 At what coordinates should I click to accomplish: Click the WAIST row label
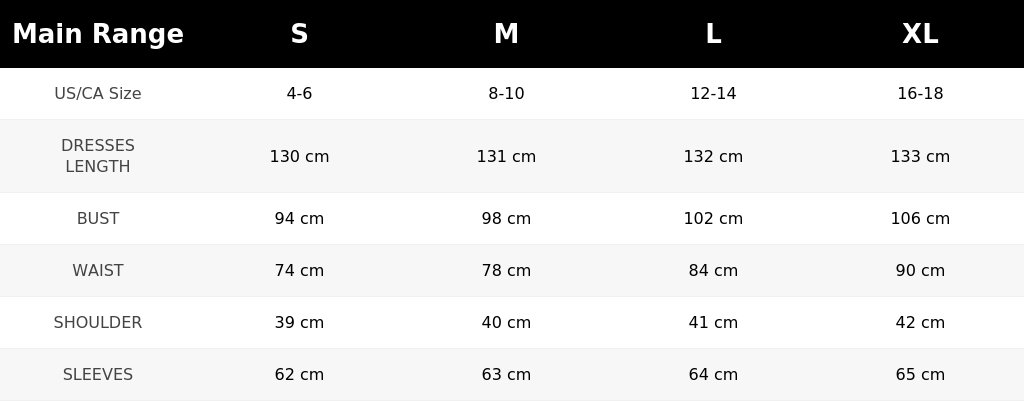tap(98, 270)
